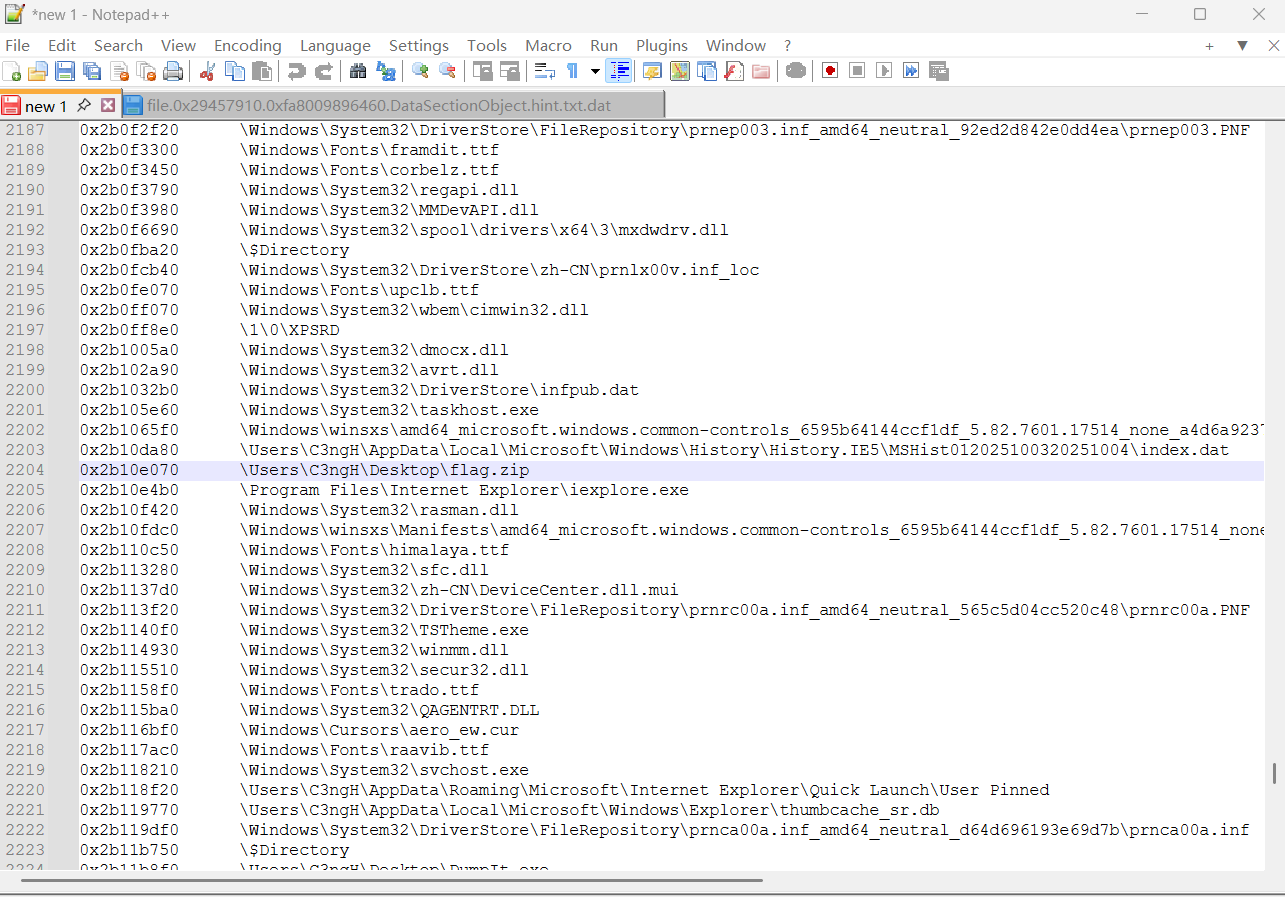
Task: Open the Plugins menu
Action: point(661,46)
